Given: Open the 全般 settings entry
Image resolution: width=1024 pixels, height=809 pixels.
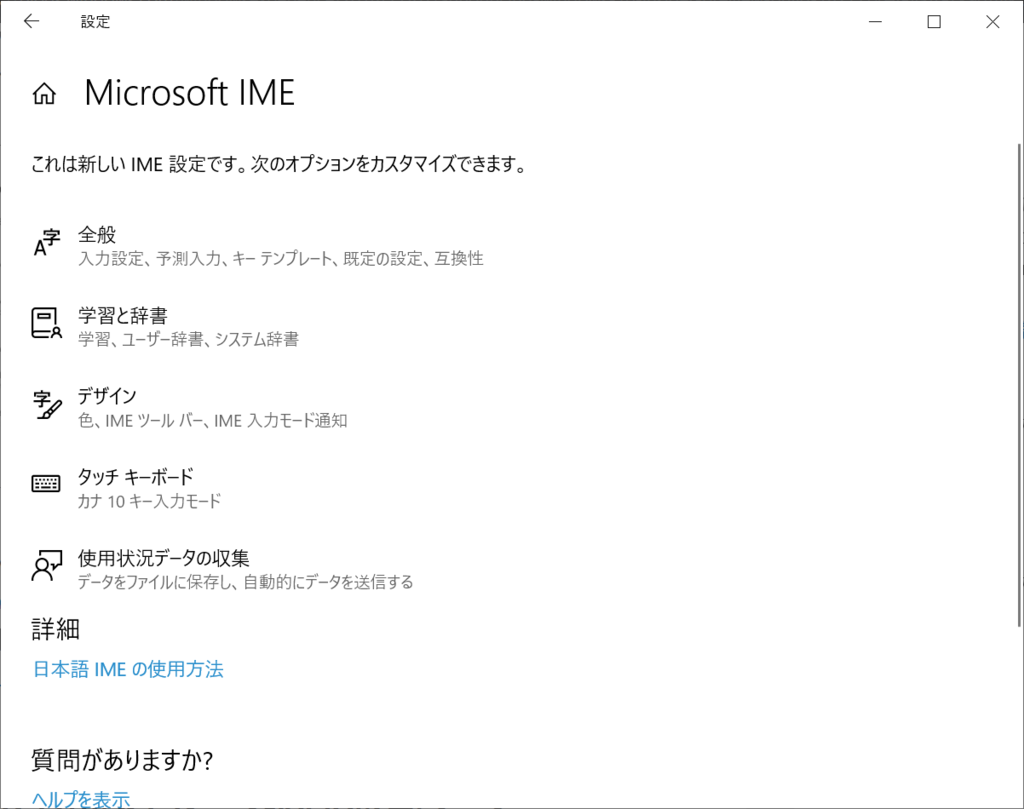Looking at the screenshot, I should (258, 246).
